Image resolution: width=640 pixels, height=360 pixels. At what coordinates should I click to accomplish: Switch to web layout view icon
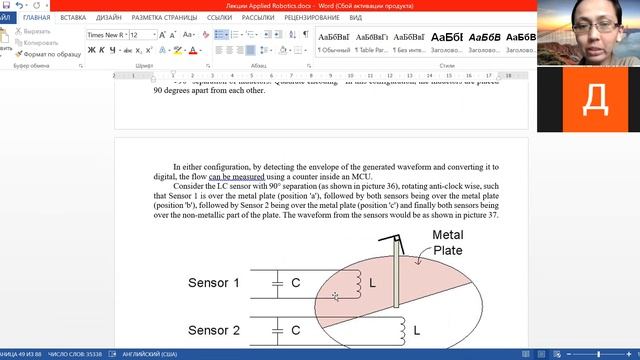pyautogui.click(x=557, y=354)
